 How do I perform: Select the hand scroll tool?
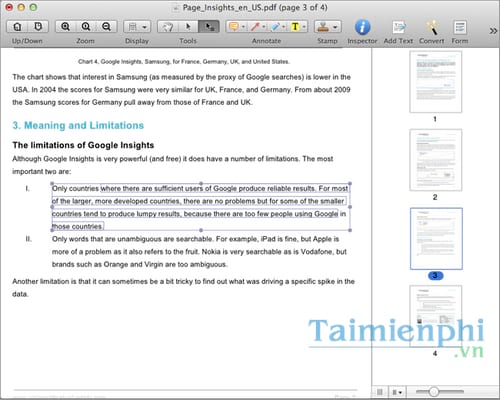[168, 27]
